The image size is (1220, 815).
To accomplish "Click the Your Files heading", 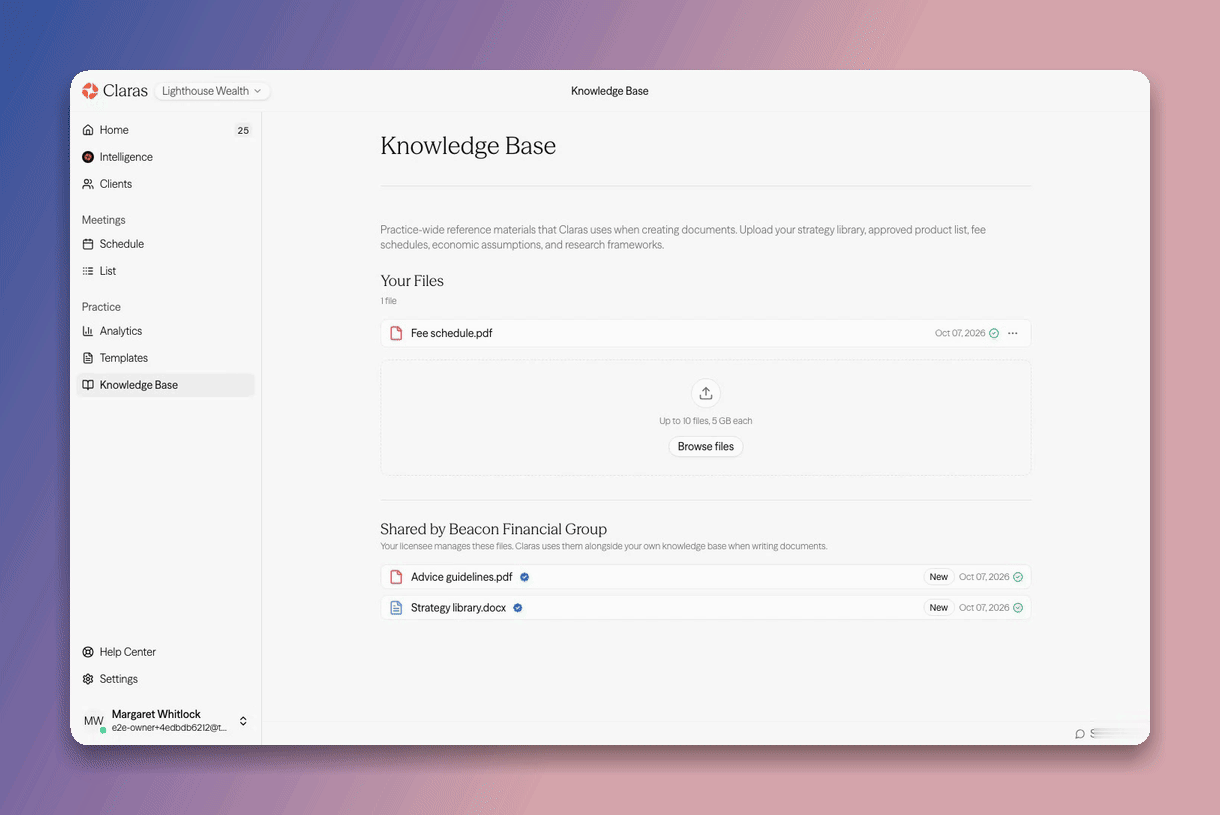I will pos(412,281).
